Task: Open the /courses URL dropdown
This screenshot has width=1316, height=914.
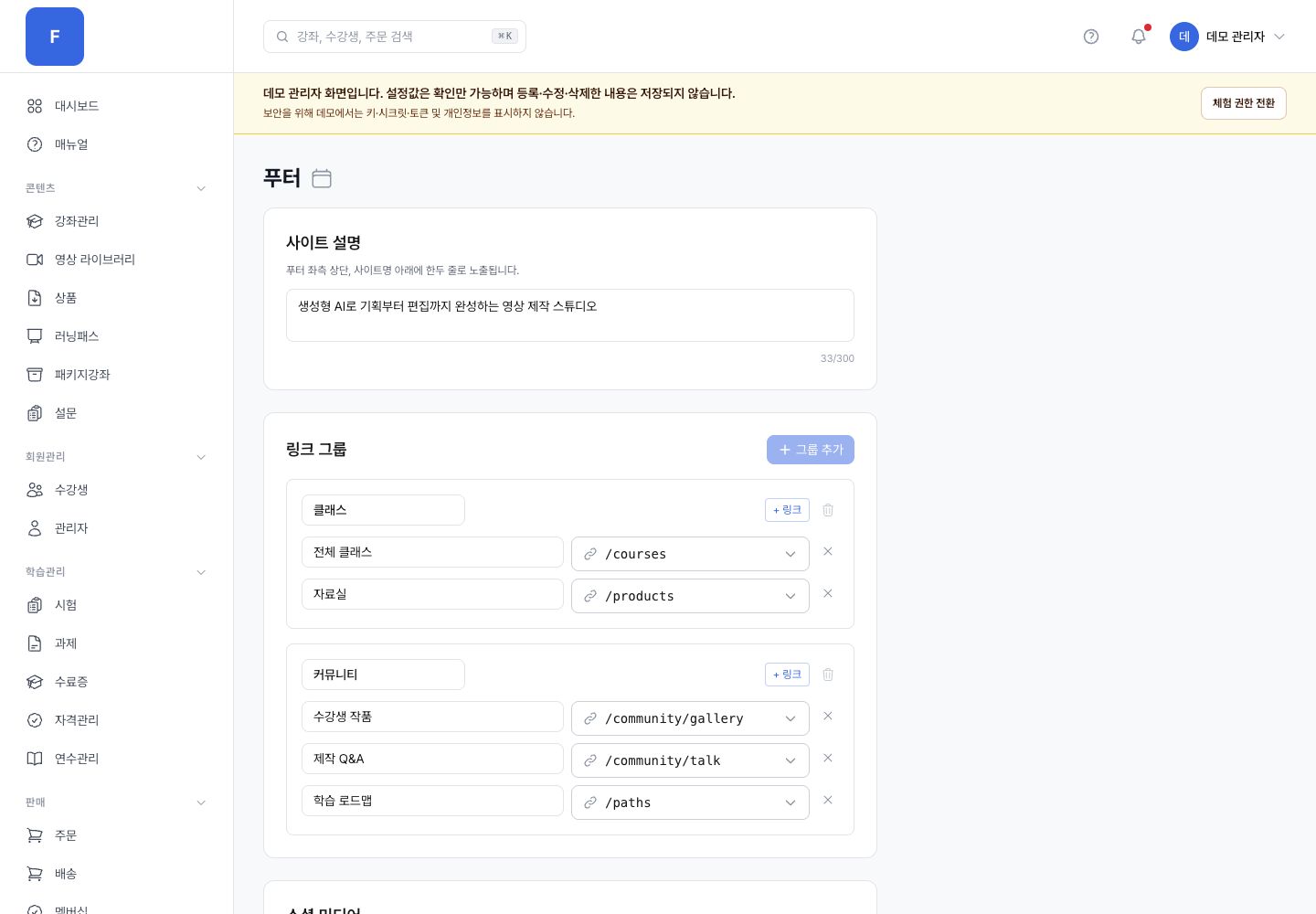Action: coord(690,554)
